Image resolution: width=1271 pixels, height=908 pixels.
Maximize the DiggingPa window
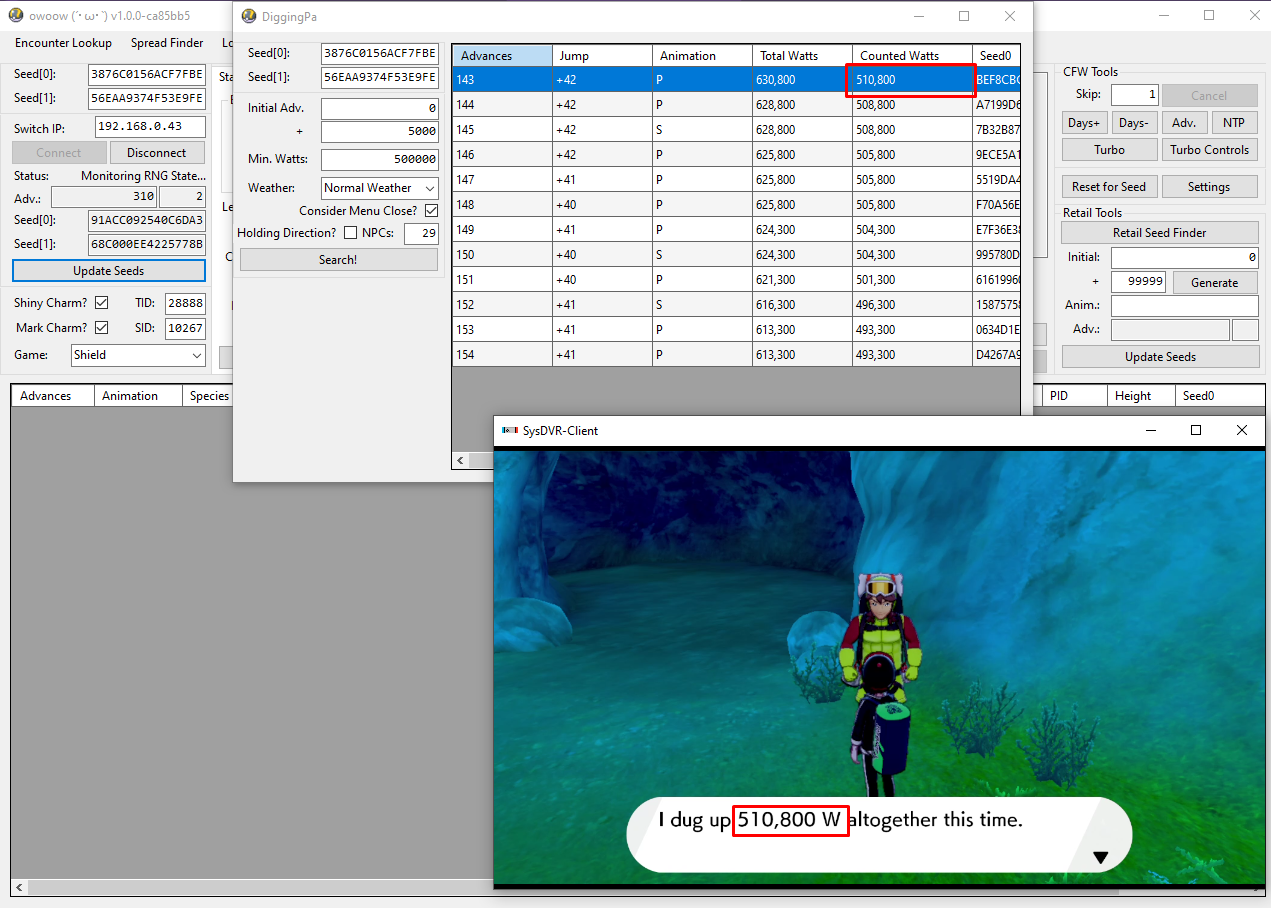tap(964, 16)
